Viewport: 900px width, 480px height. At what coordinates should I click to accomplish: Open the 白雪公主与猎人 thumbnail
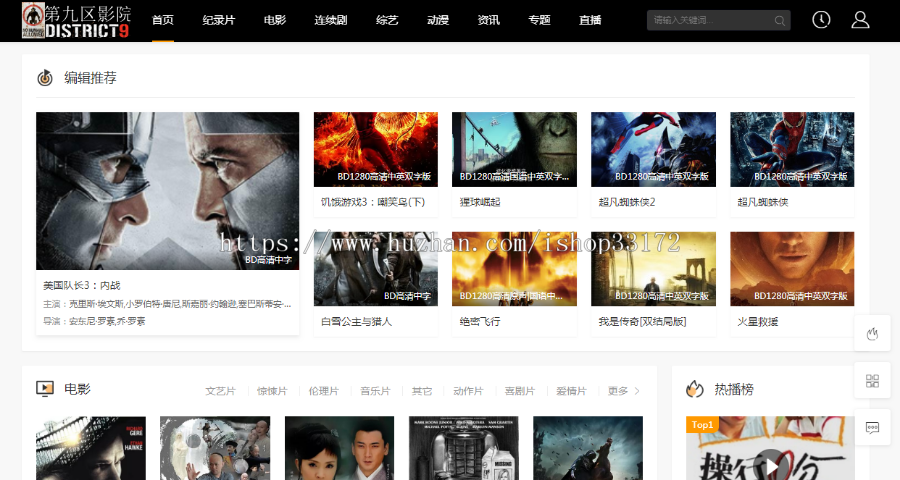point(376,269)
